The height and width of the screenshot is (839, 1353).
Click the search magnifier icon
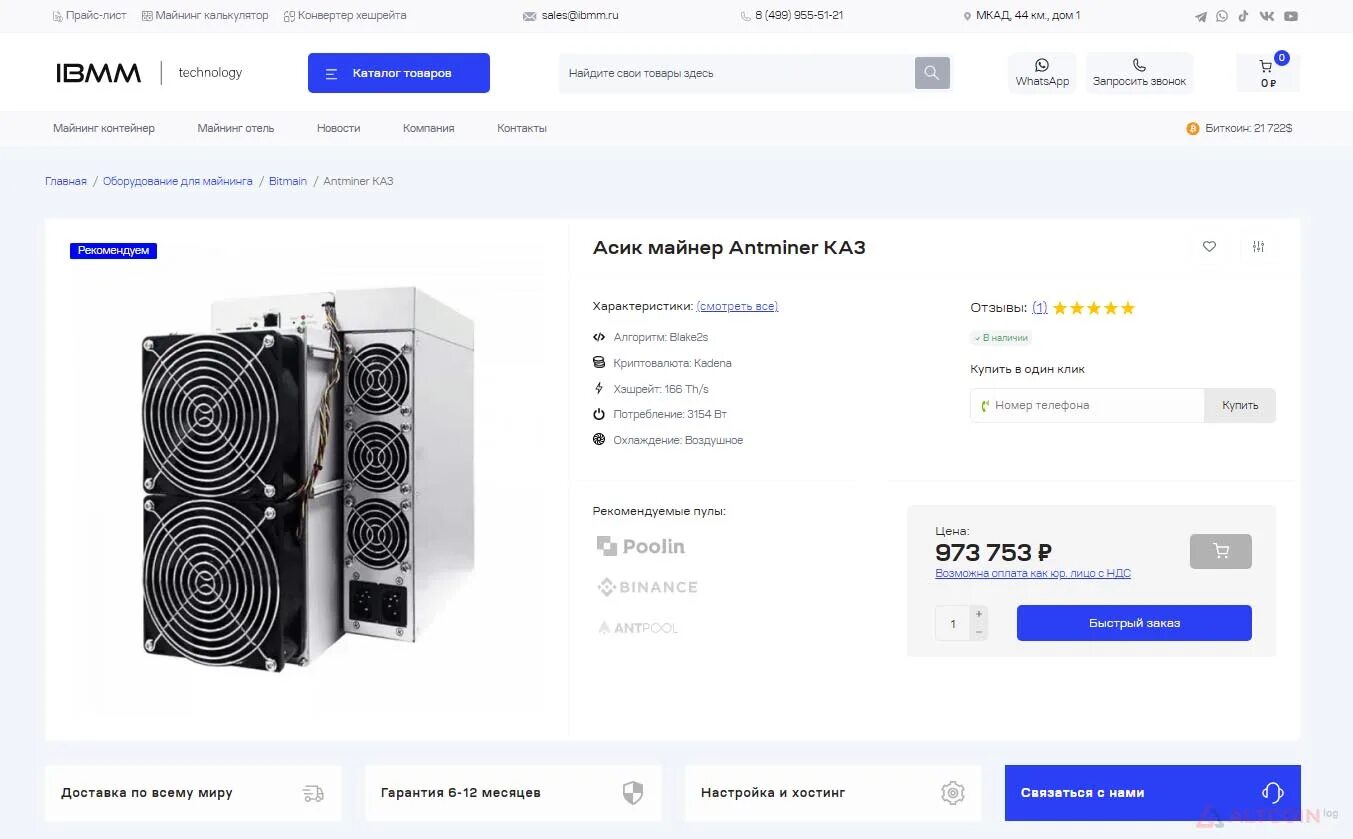(932, 73)
